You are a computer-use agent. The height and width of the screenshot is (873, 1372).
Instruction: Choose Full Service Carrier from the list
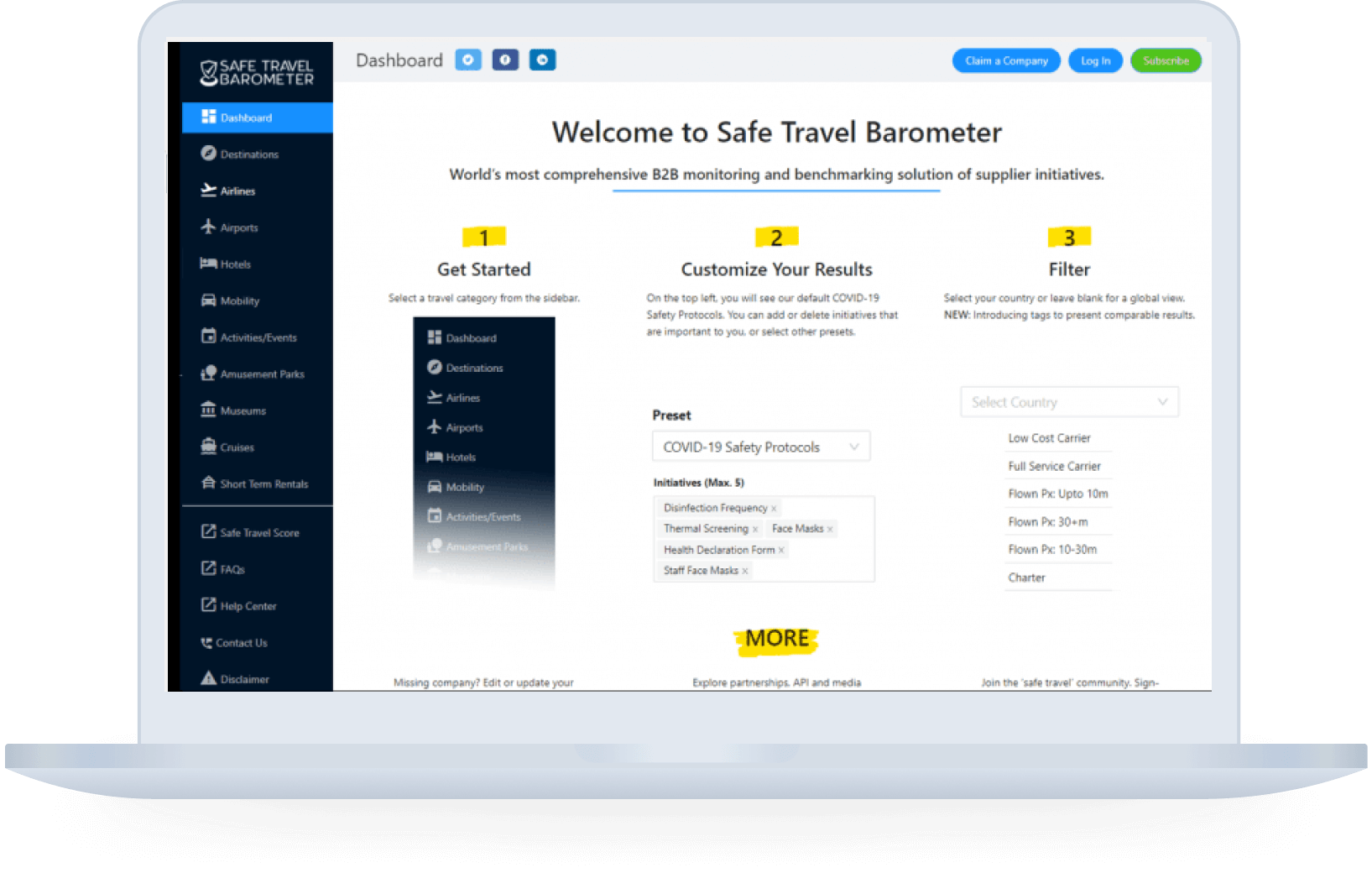1055,466
